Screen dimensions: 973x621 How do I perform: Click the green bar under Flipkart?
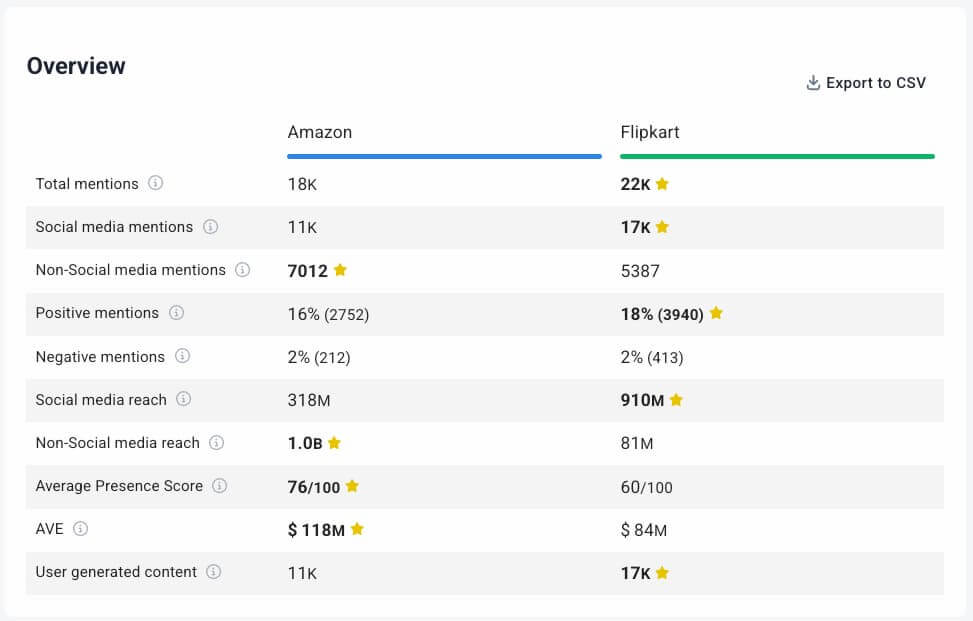pos(777,156)
